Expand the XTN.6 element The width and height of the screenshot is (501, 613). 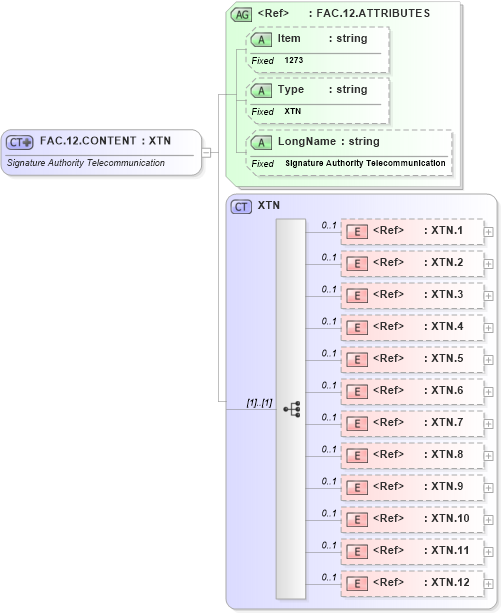488,392
